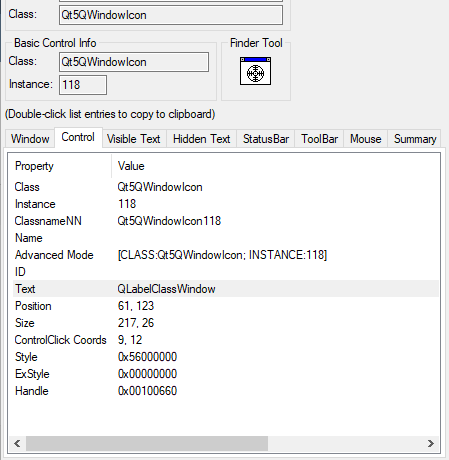Select the Size row 217, 26
Viewport: 449px width, 460px height.
(x=226, y=323)
